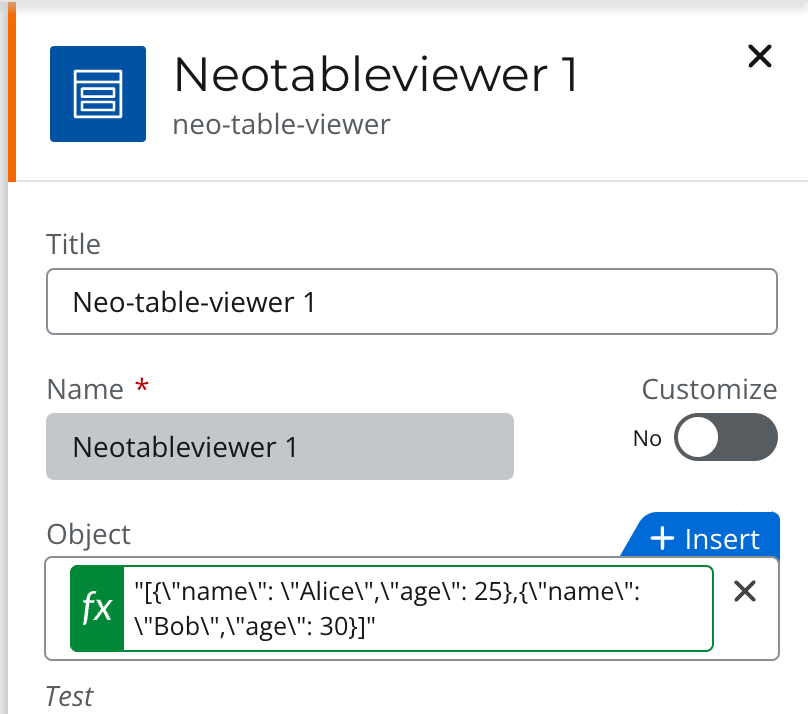Click the greyed-out Name field
Image resolution: width=808 pixels, height=714 pixels.
tap(279, 447)
